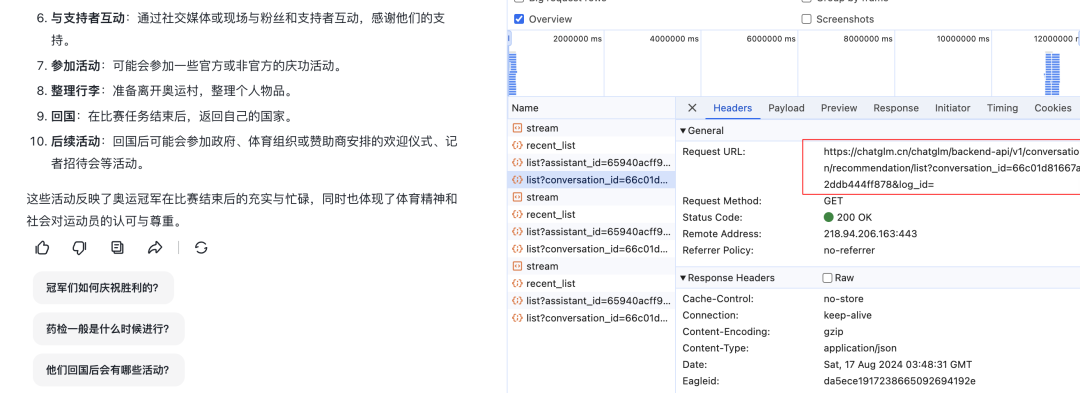Click the bold text 后续活动
Image resolution: width=1080 pixels, height=393 pixels.
click(75, 142)
